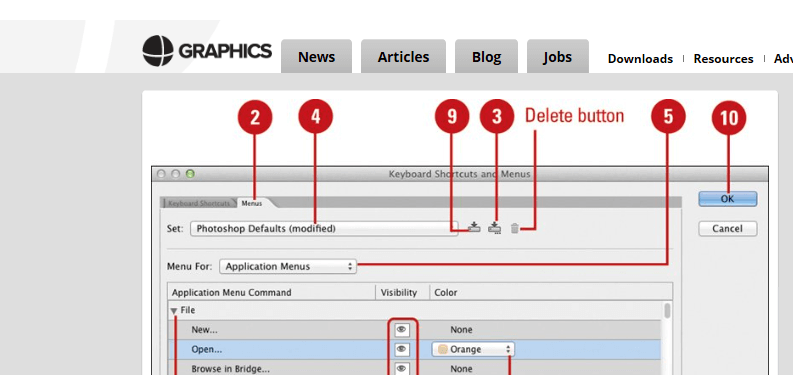Open the Menu For Application Menus dropdown
This screenshot has width=793, height=391.
tap(288, 267)
